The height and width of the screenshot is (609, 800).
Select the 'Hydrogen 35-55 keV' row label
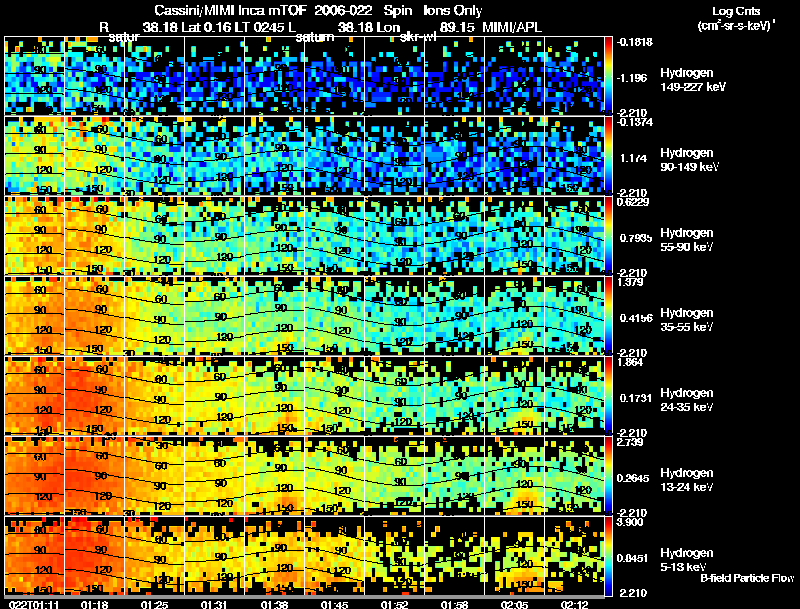point(686,319)
